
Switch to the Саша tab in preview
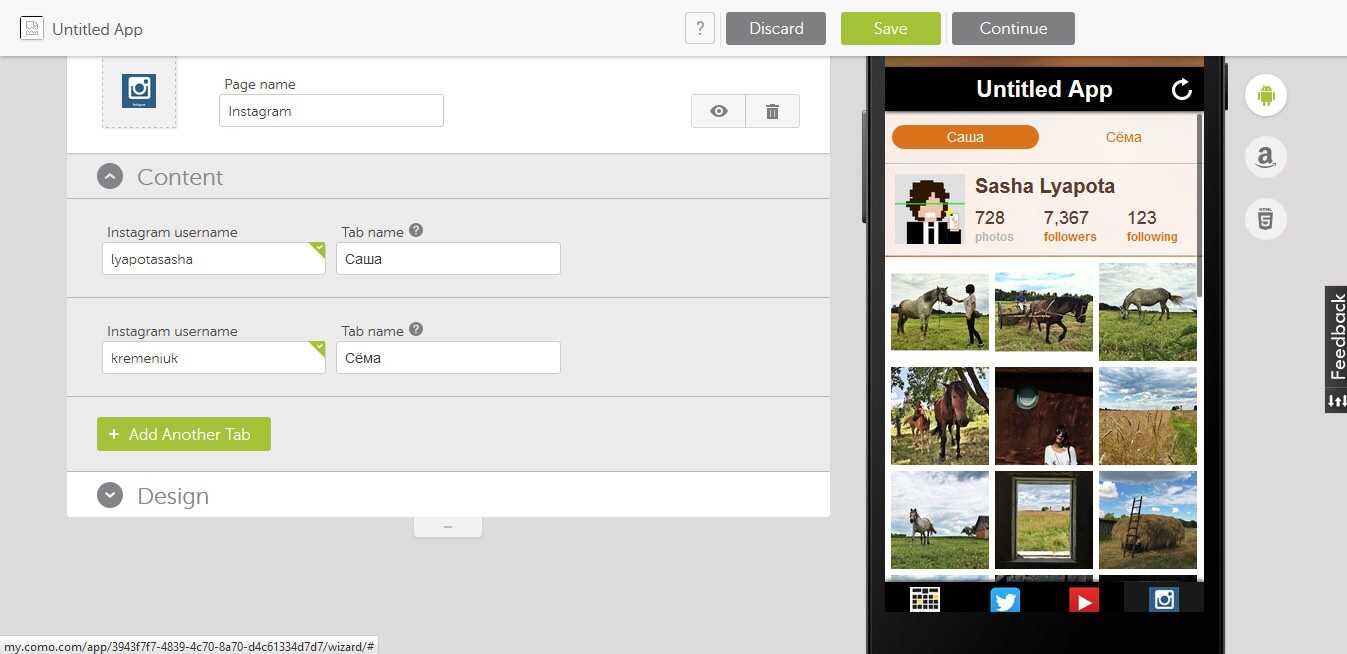[965, 137]
